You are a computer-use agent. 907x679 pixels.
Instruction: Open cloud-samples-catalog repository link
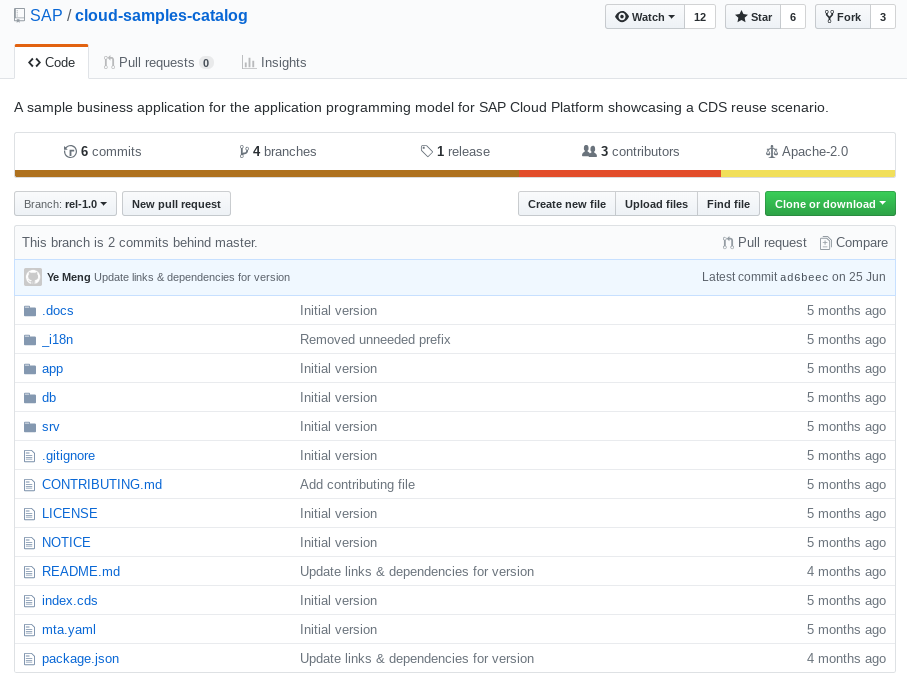point(161,16)
